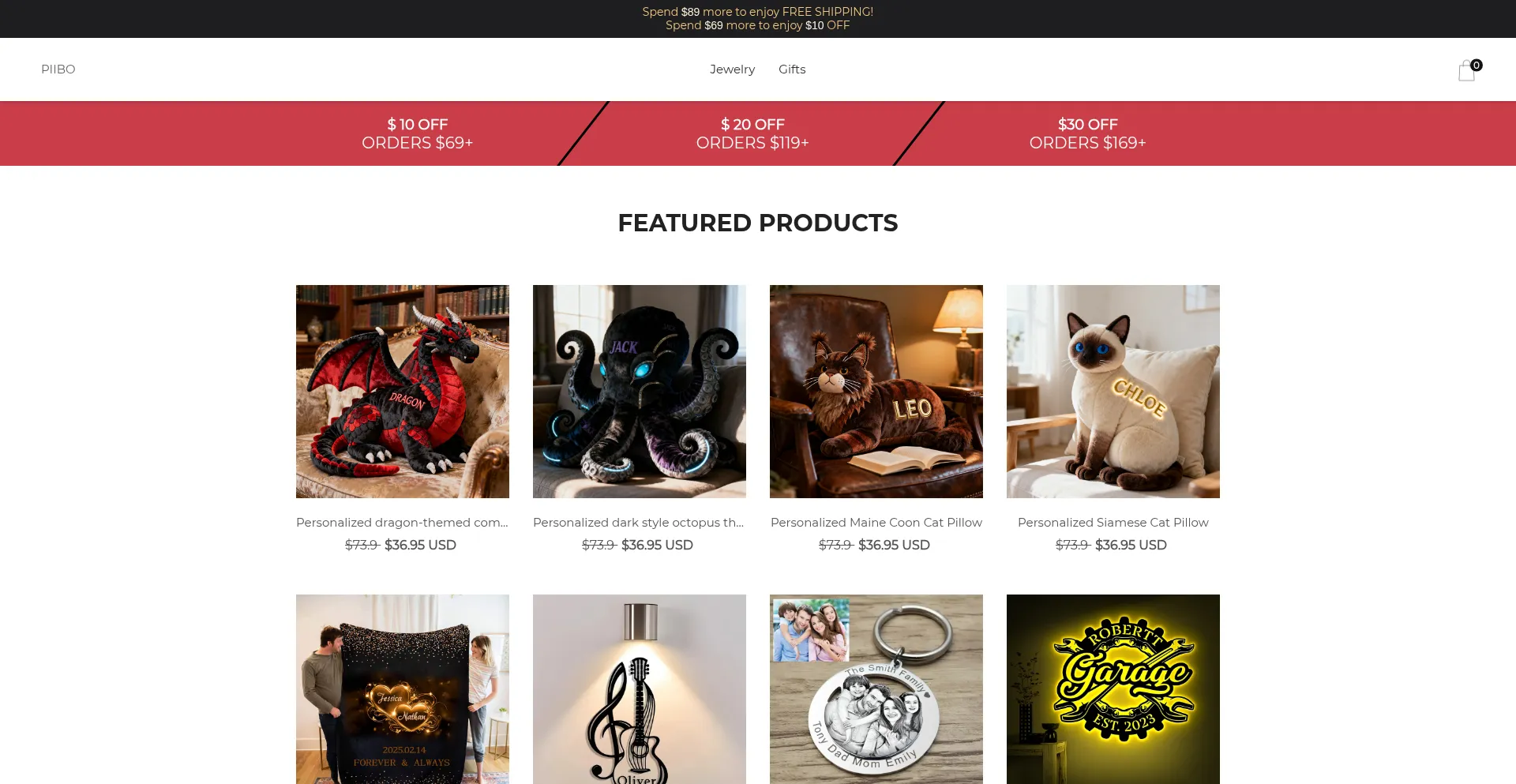Image resolution: width=1516 pixels, height=784 pixels.
Task: Click the $20 OFF orders $119+ banner
Action: tap(752, 133)
